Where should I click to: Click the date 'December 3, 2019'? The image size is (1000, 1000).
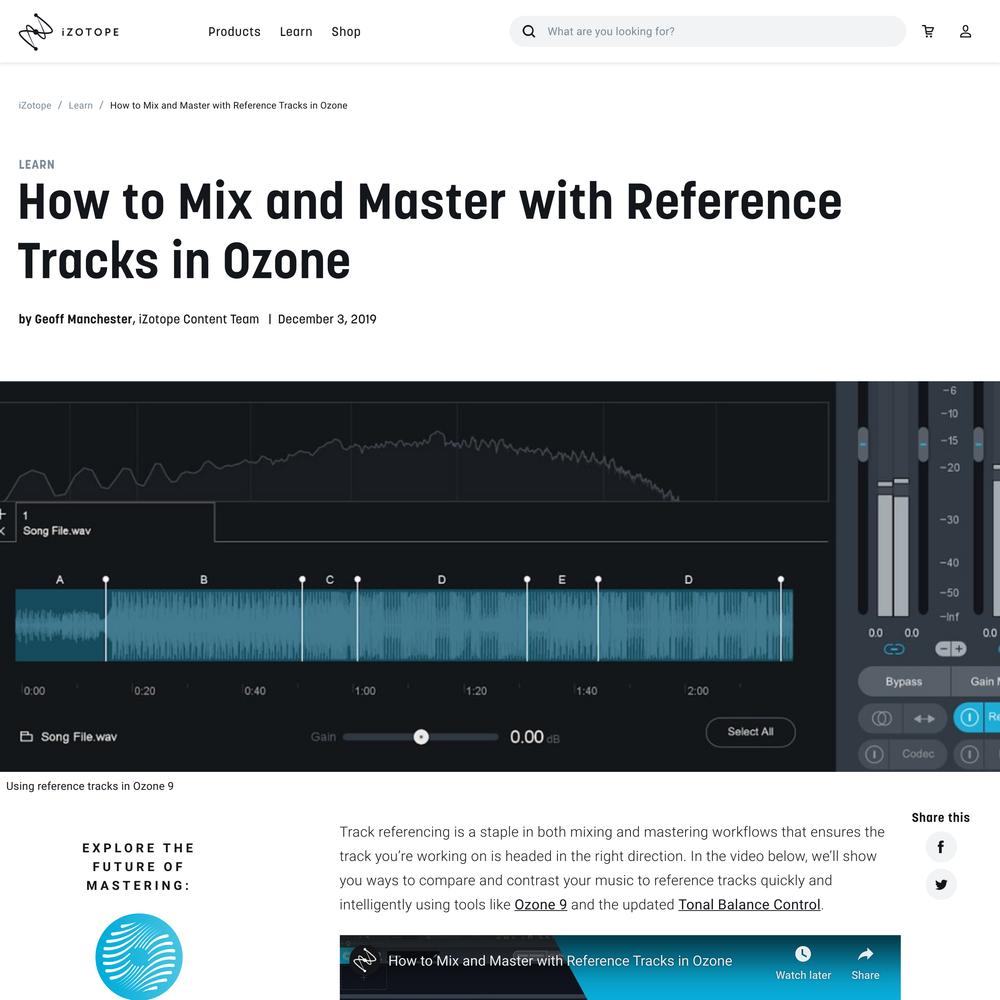[327, 319]
